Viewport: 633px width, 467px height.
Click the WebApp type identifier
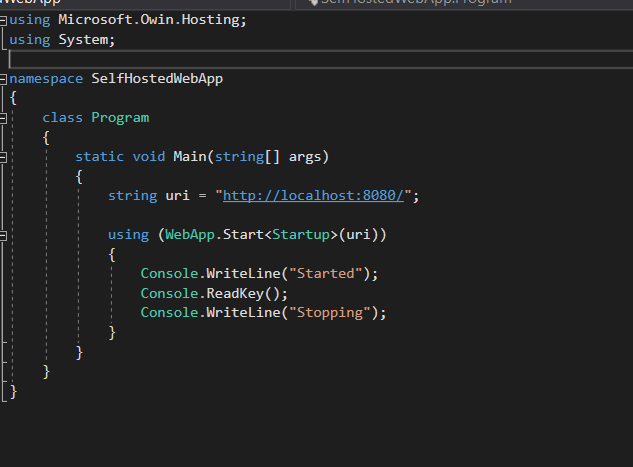click(x=189, y=235)
